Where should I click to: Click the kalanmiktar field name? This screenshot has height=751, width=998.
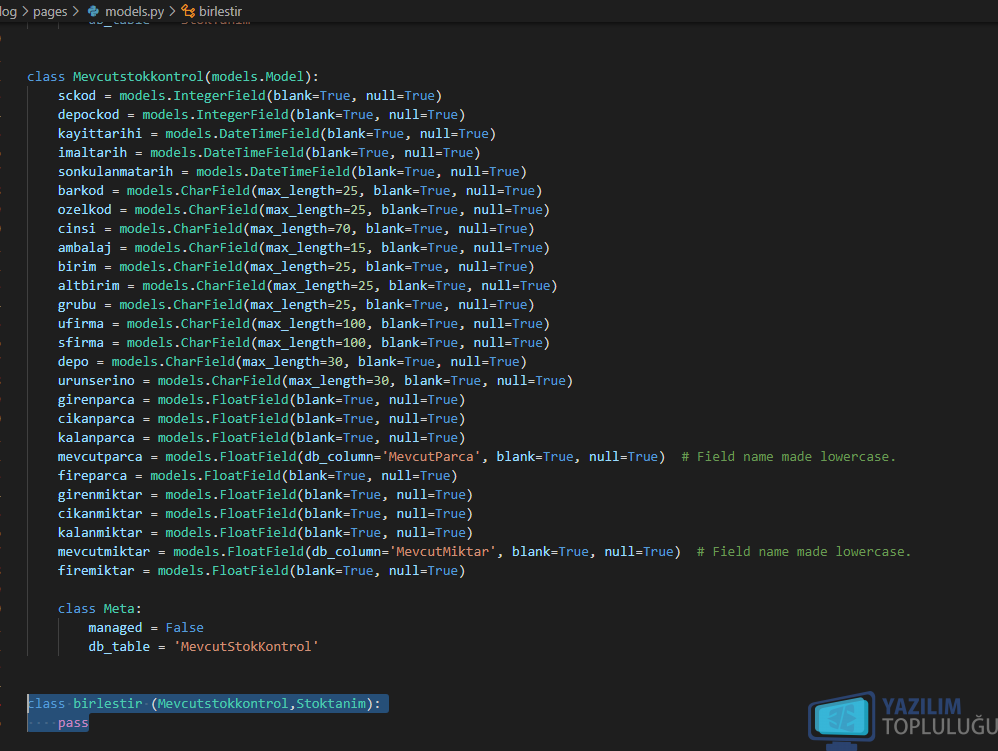(100, 533)
